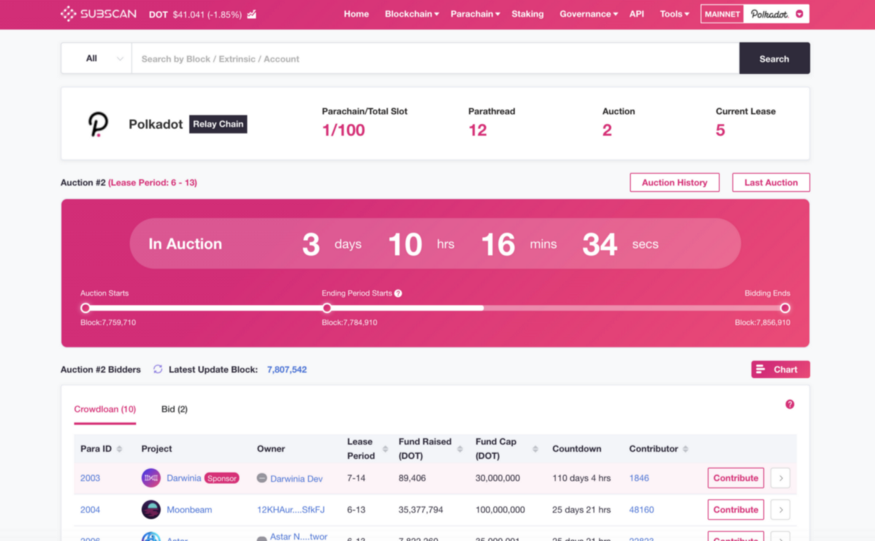Open Darwinia contributor count 1846
The width and height of the screenshot is (875, 541).
639,478
